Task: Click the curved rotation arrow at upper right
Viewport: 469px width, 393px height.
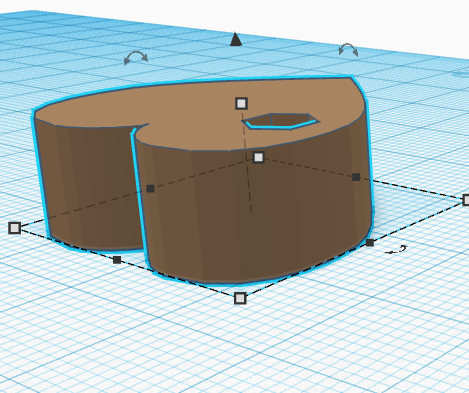Action: coord(348,50)
